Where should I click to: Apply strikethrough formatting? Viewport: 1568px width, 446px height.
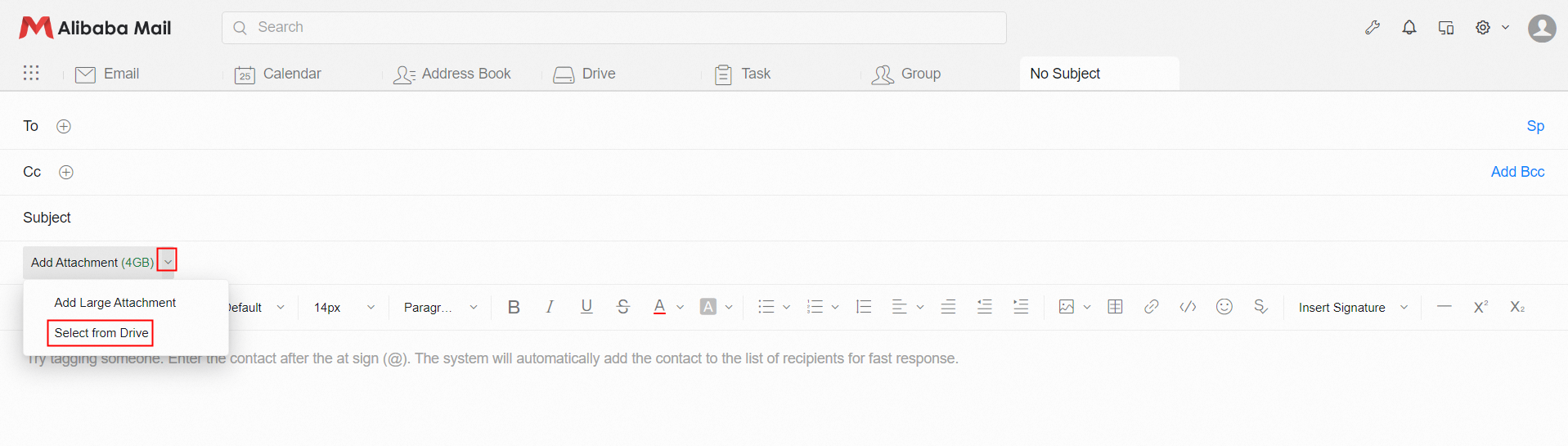623,307
